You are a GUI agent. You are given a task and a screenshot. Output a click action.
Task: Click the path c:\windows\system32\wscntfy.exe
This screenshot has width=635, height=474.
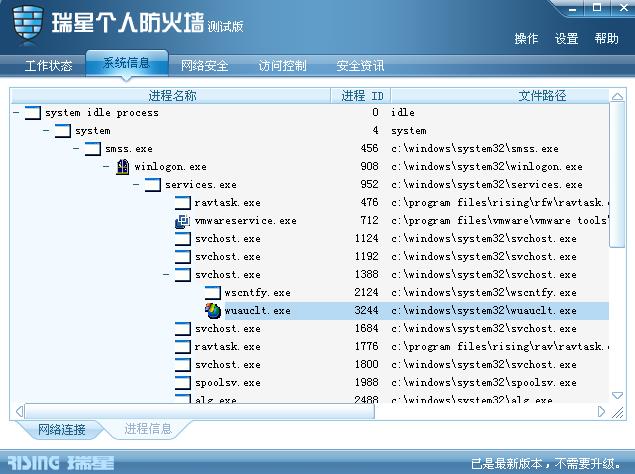tap(484, 293)
